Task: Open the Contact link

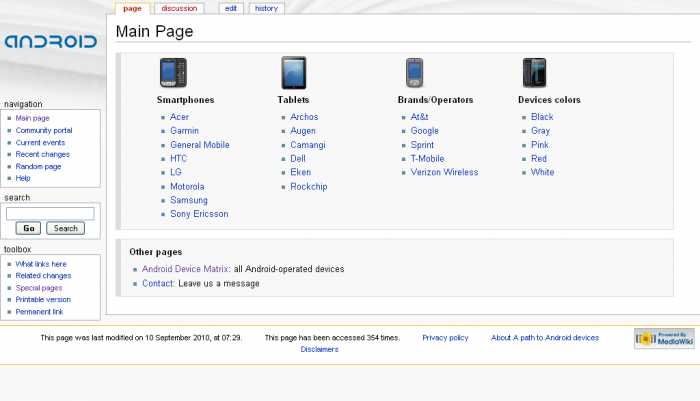Action: [158, 284]
